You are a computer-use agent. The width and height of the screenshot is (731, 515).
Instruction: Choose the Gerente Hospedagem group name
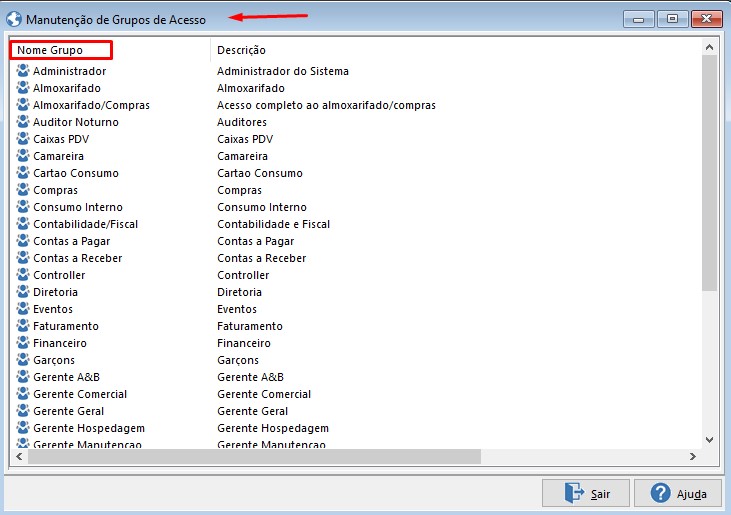click(x=89, y=428)
